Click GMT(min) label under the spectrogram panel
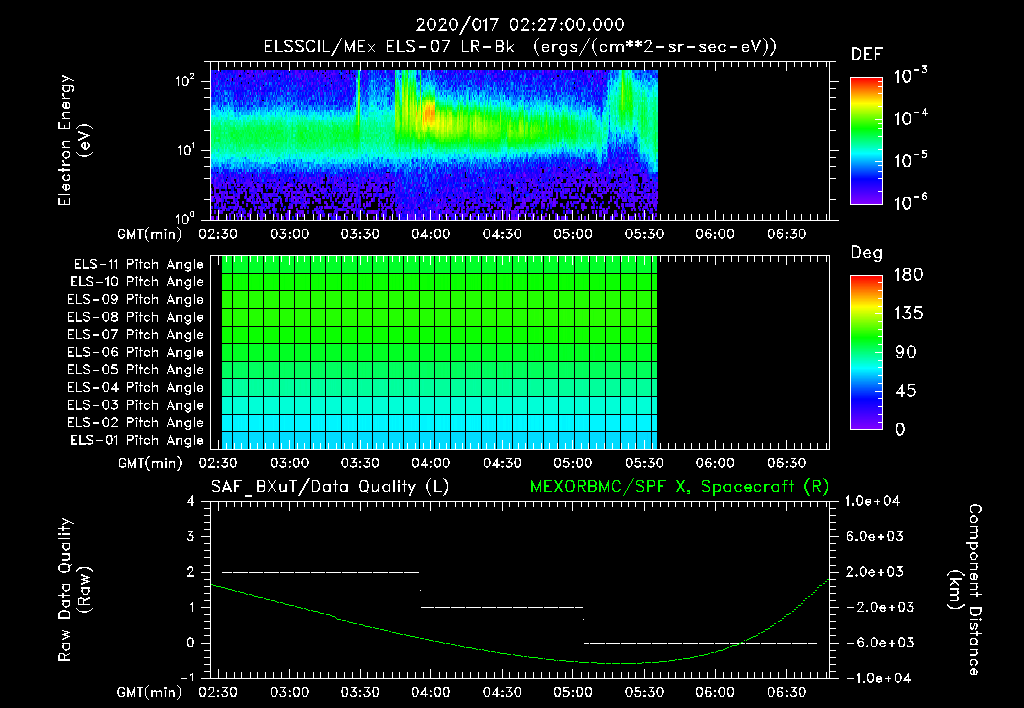 pyautogui.click(x=150, y=234)
